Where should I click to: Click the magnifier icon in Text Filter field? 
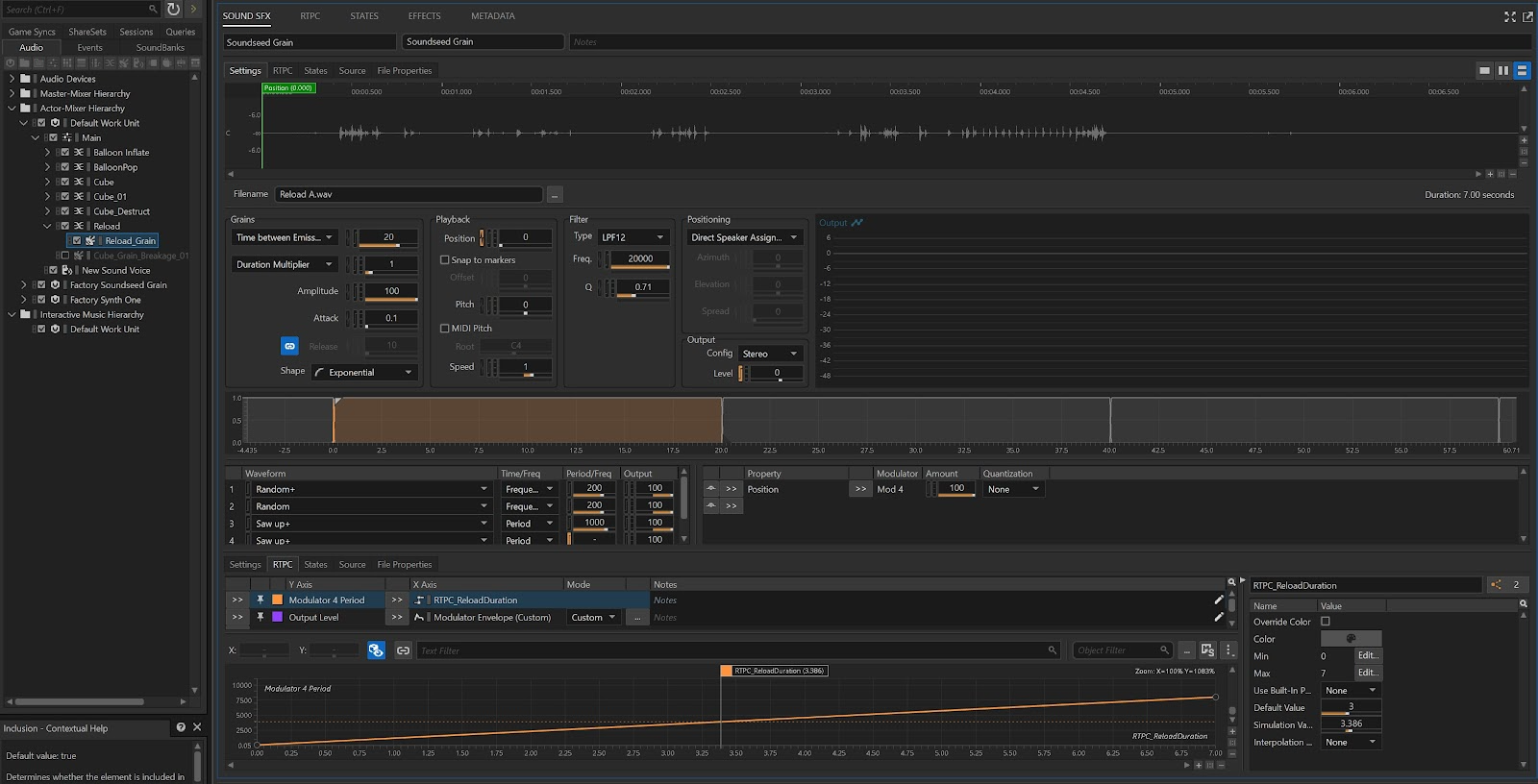click(x=1052, y=650)
